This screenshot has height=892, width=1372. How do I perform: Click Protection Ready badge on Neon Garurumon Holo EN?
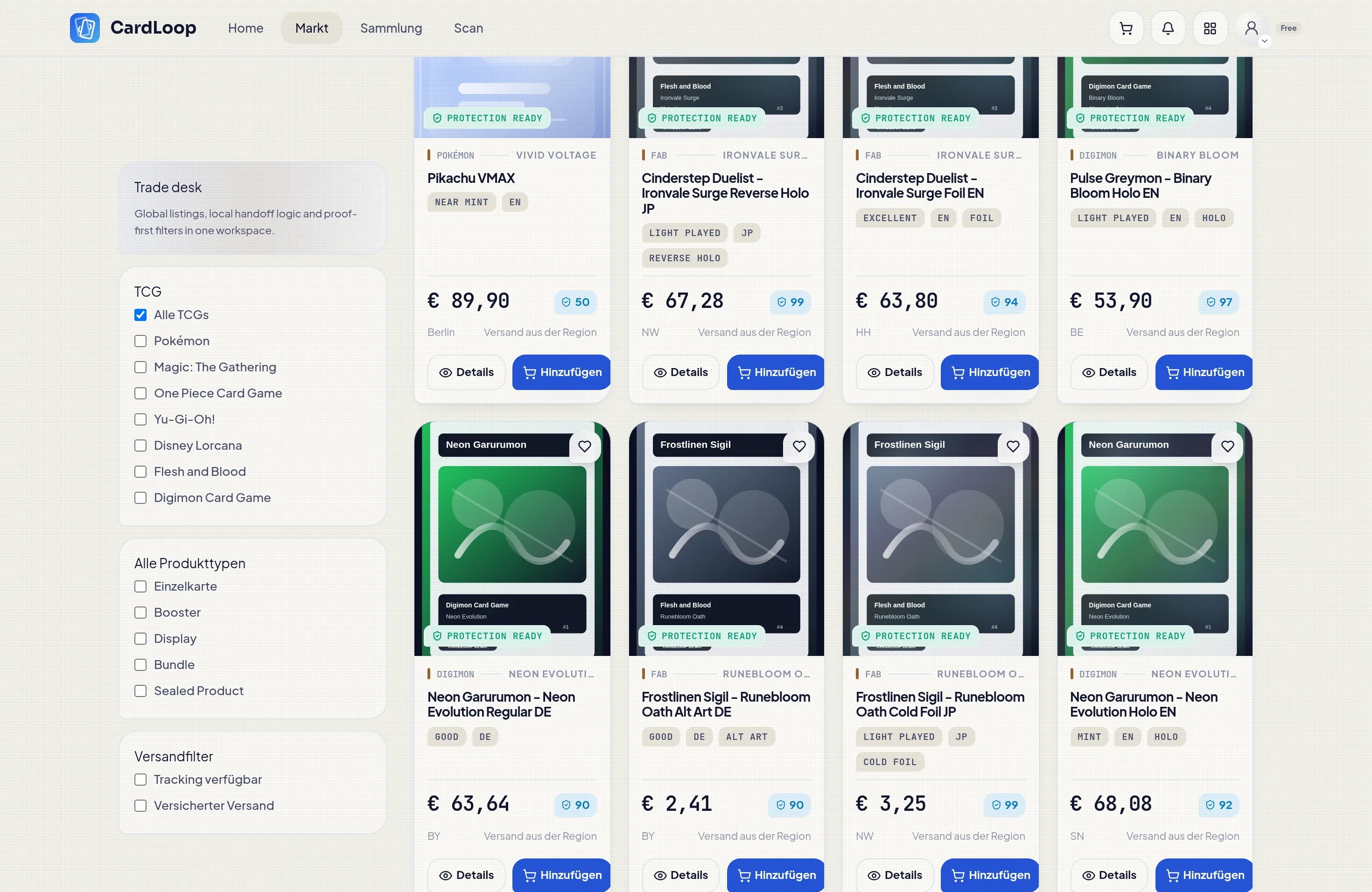1130,636
